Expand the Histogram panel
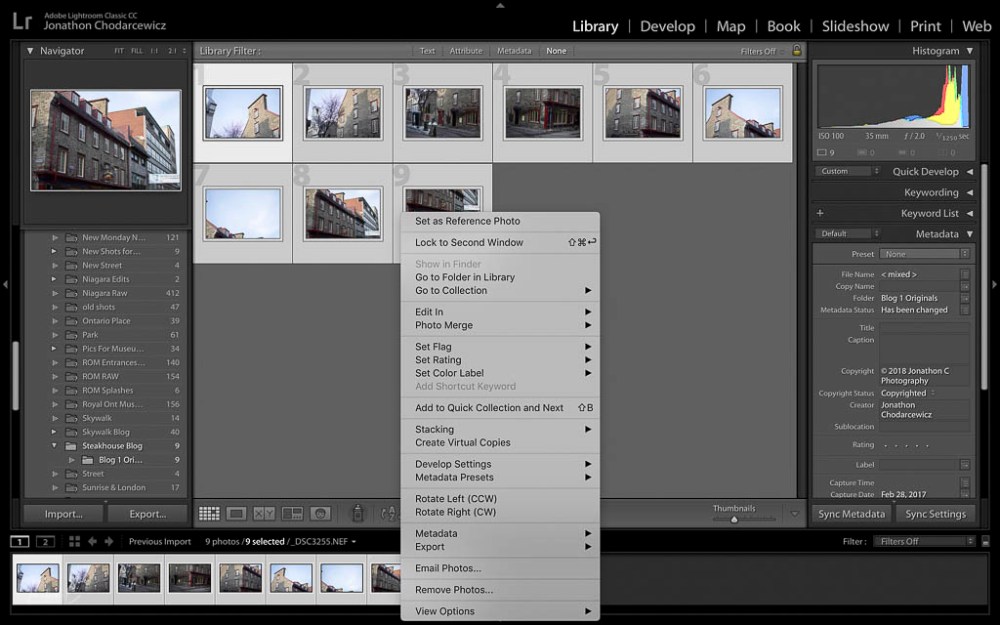The height and width of the screenshot is (625, 1000). coord(938,50)
